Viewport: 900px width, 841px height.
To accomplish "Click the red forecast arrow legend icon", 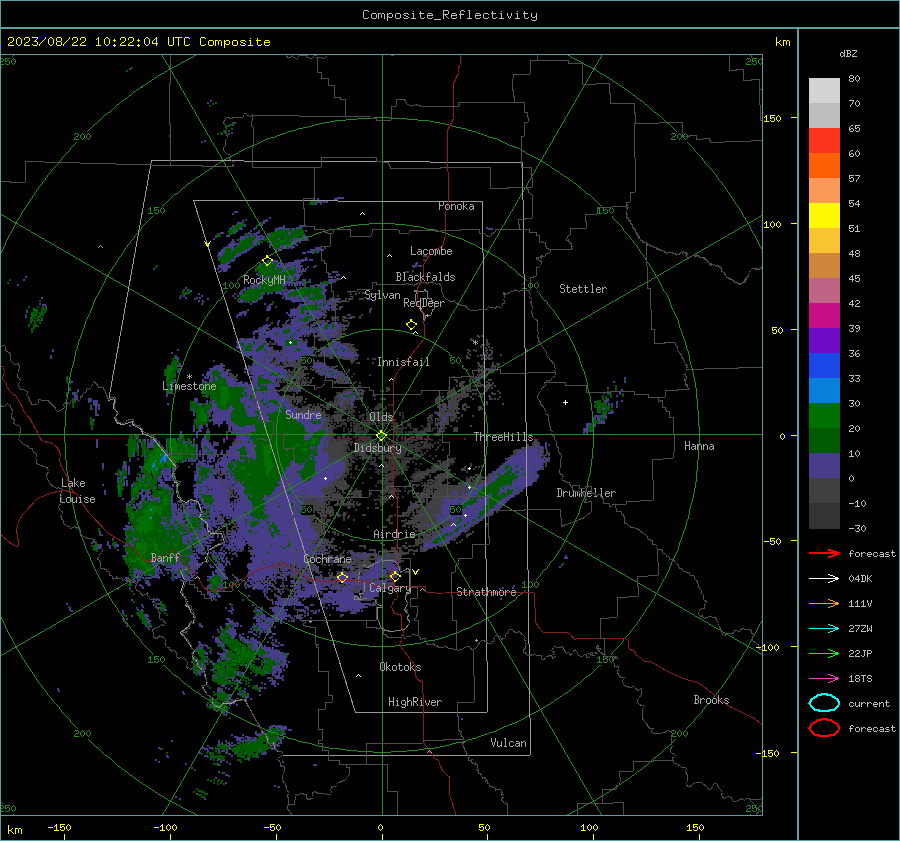I will pyautogui.click(x=824, y=553).
